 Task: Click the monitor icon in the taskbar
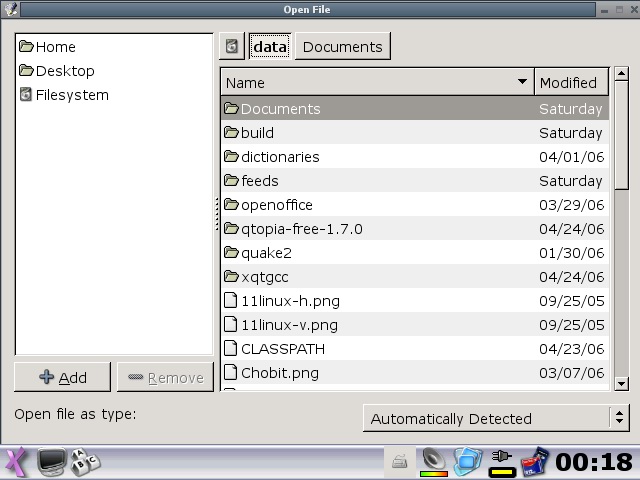point(52,462)
